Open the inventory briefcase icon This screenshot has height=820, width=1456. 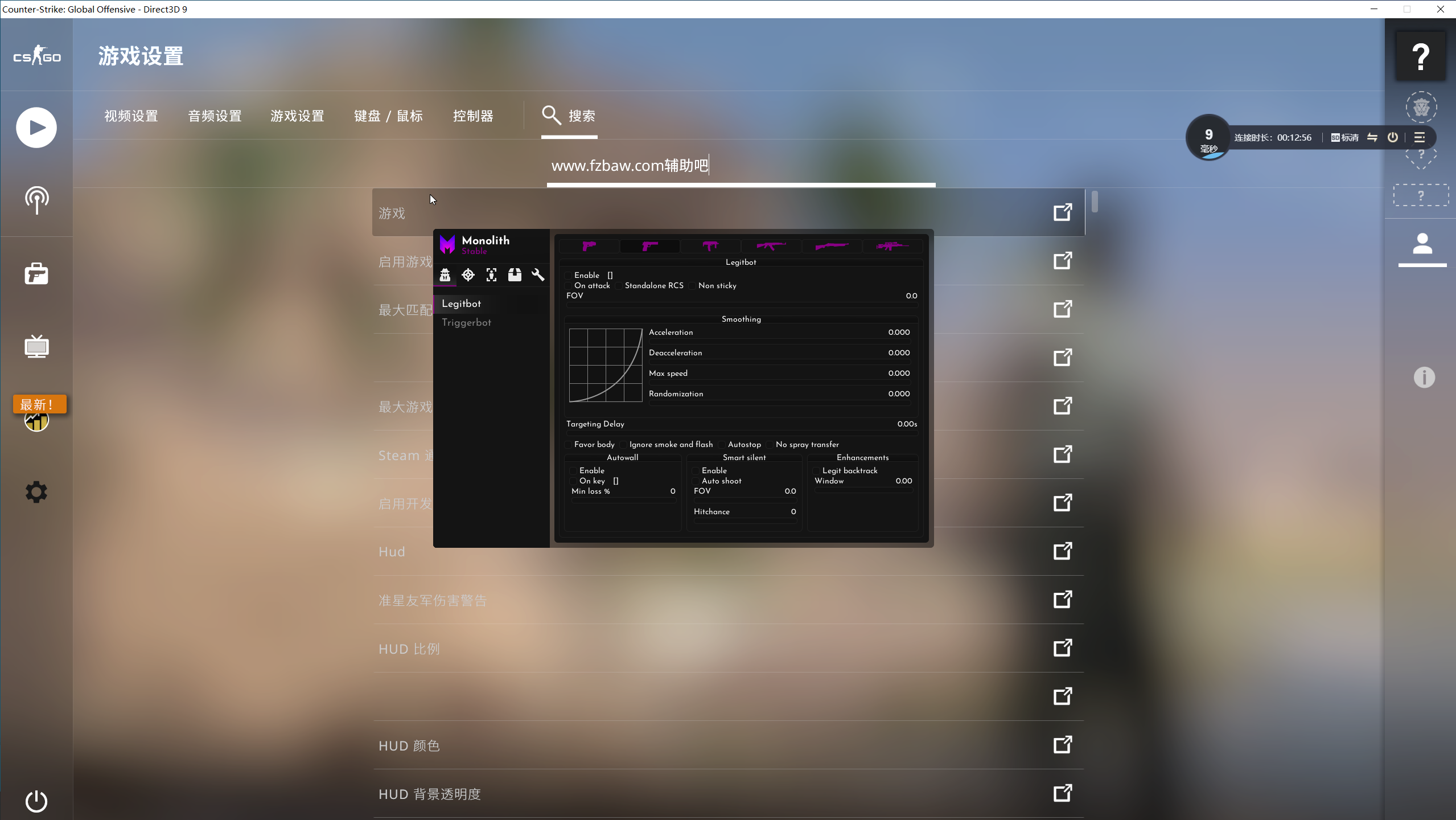tap(36, 274)
